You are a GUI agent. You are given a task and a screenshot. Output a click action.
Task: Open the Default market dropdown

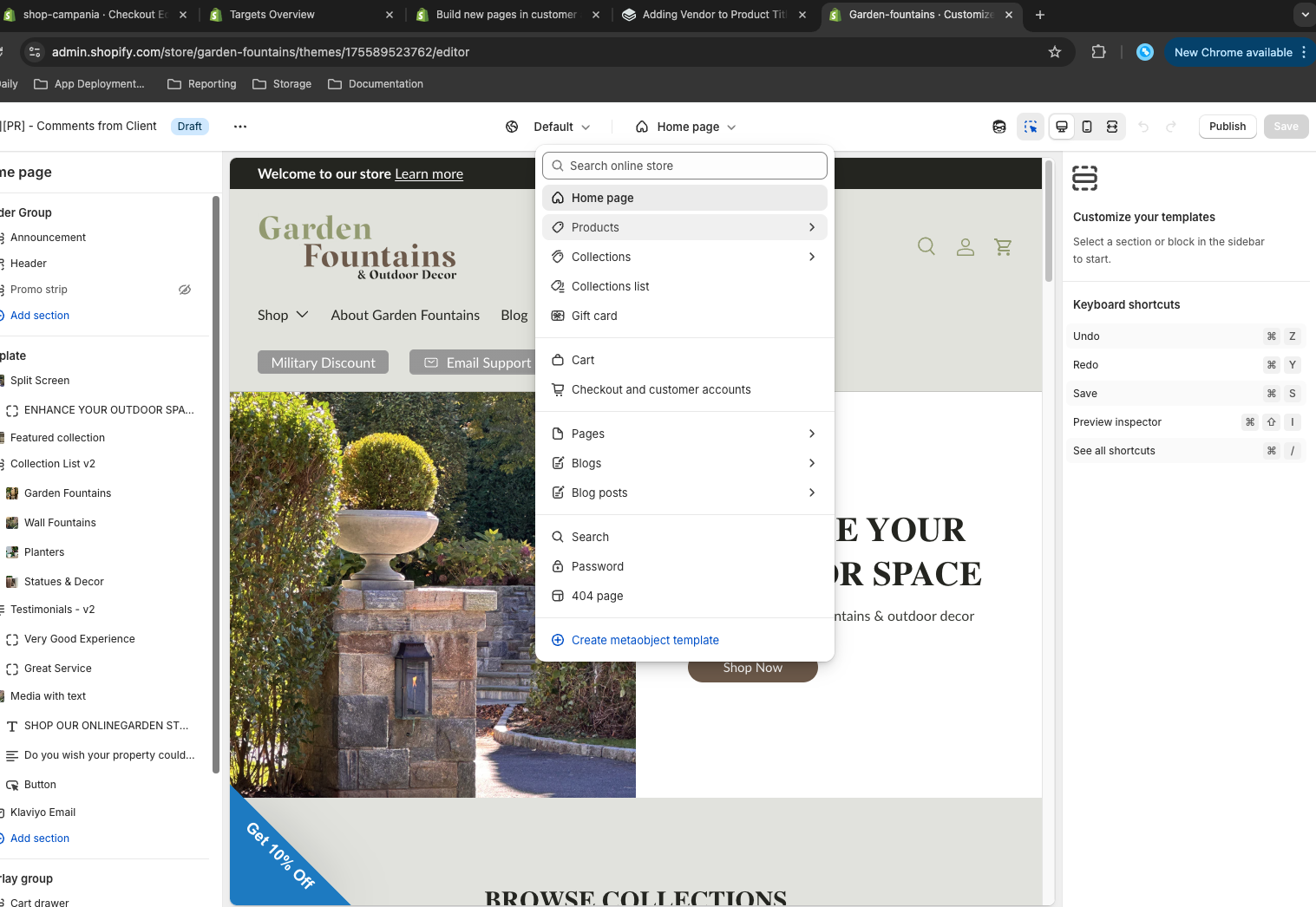pos(549,127)
